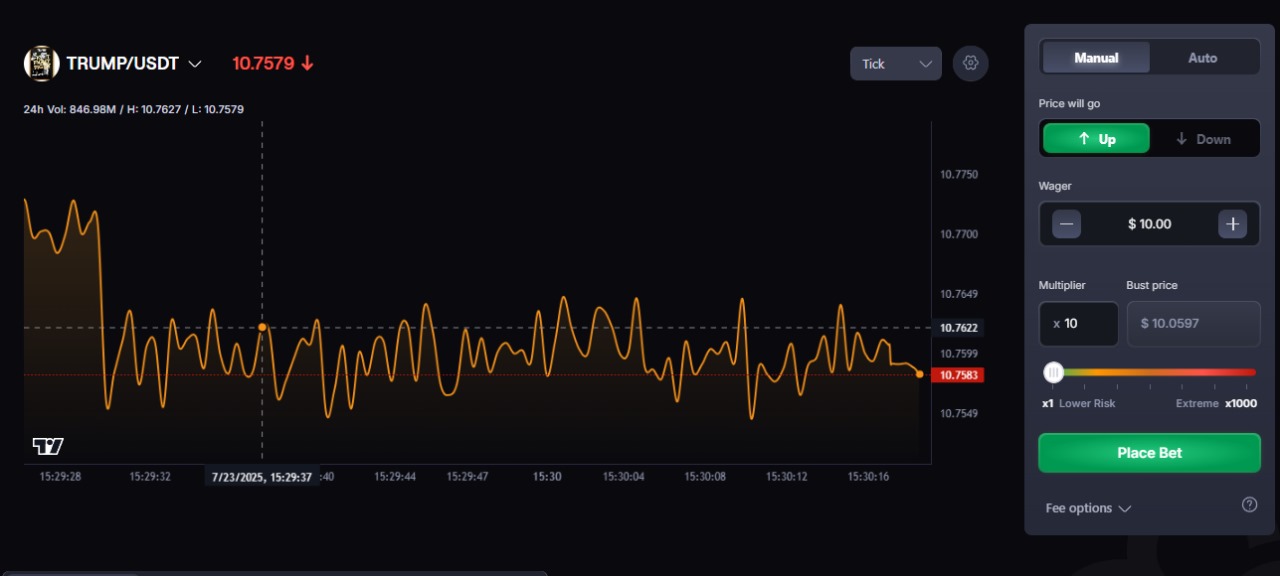
Task: Click the 10.7599 price axis label
Action: pos(958,354)
